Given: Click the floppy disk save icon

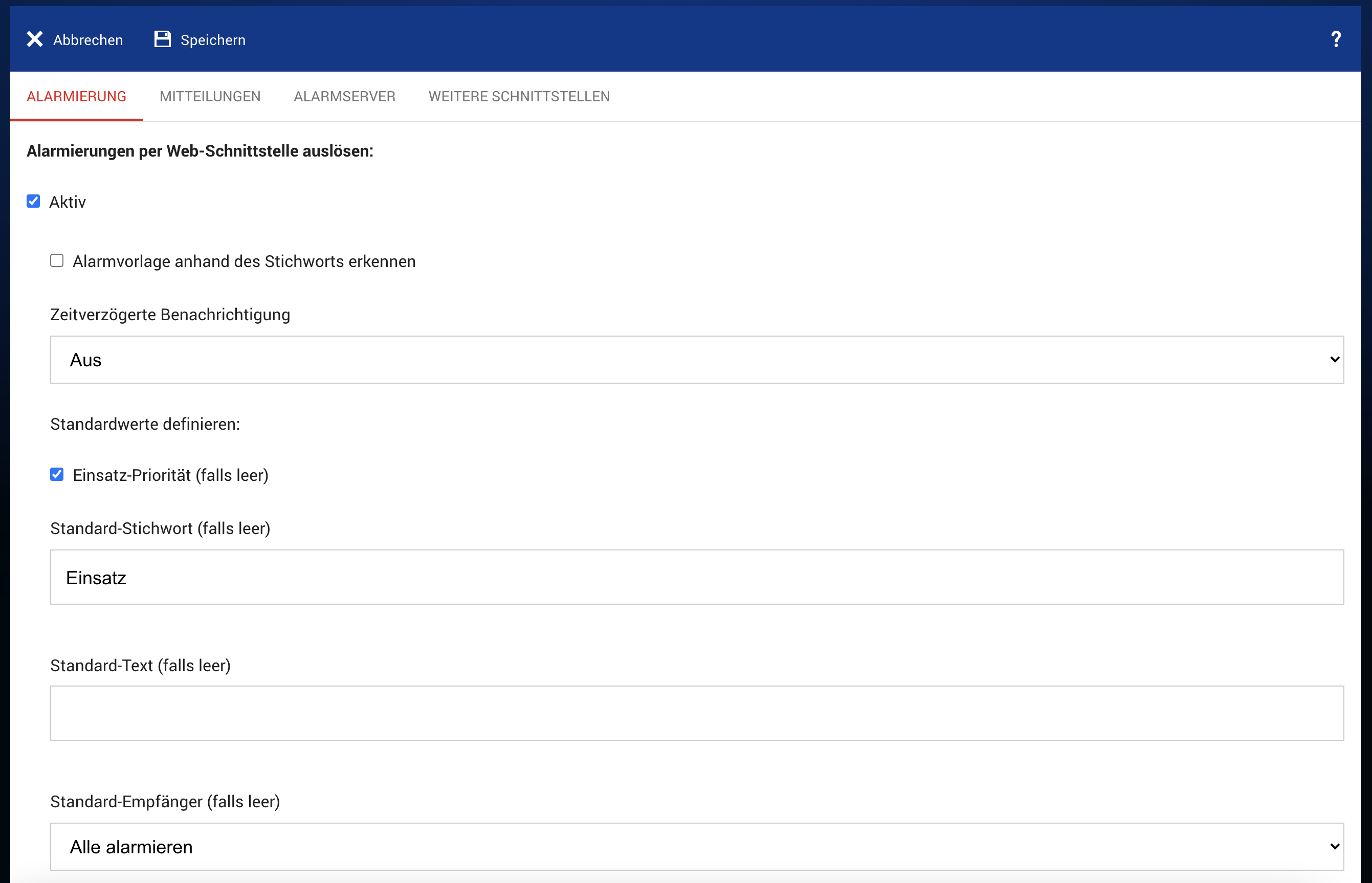Looking at the screenshot, I should point(163,39).
